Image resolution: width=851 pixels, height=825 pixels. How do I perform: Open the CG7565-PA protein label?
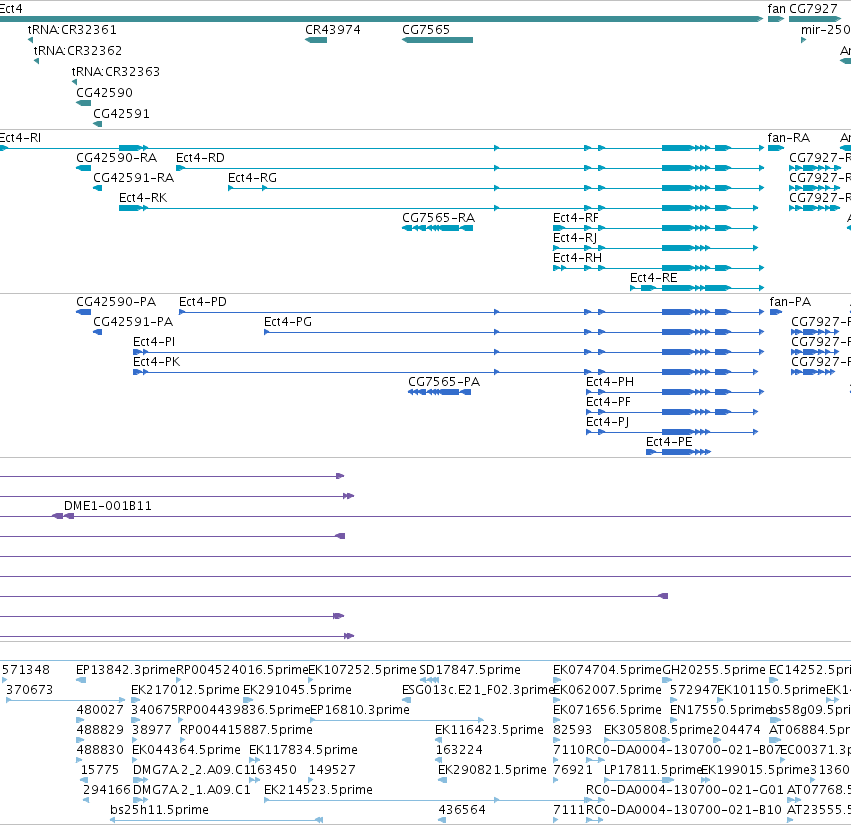[444, 382]
